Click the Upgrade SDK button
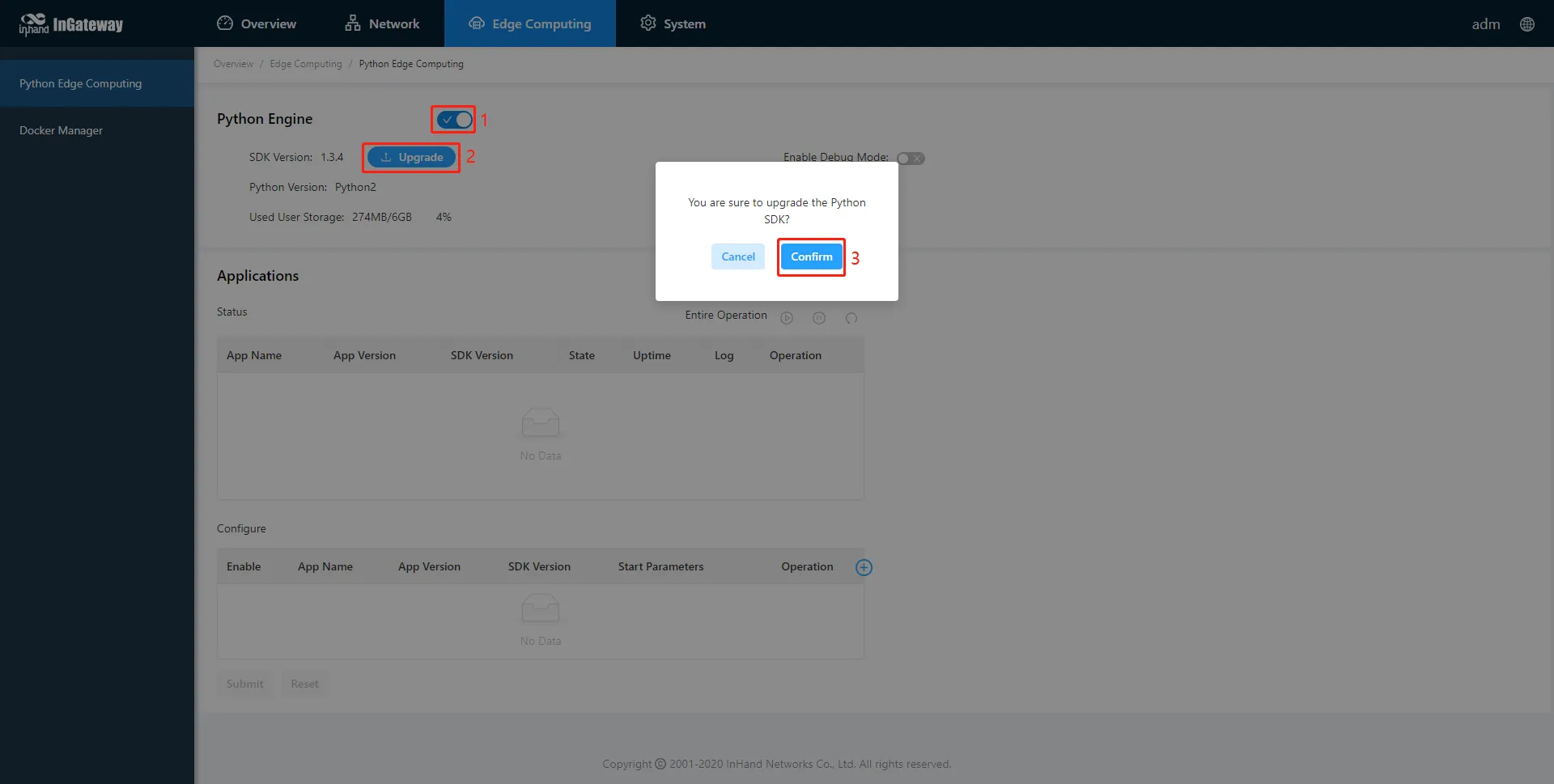 point(411,157)
